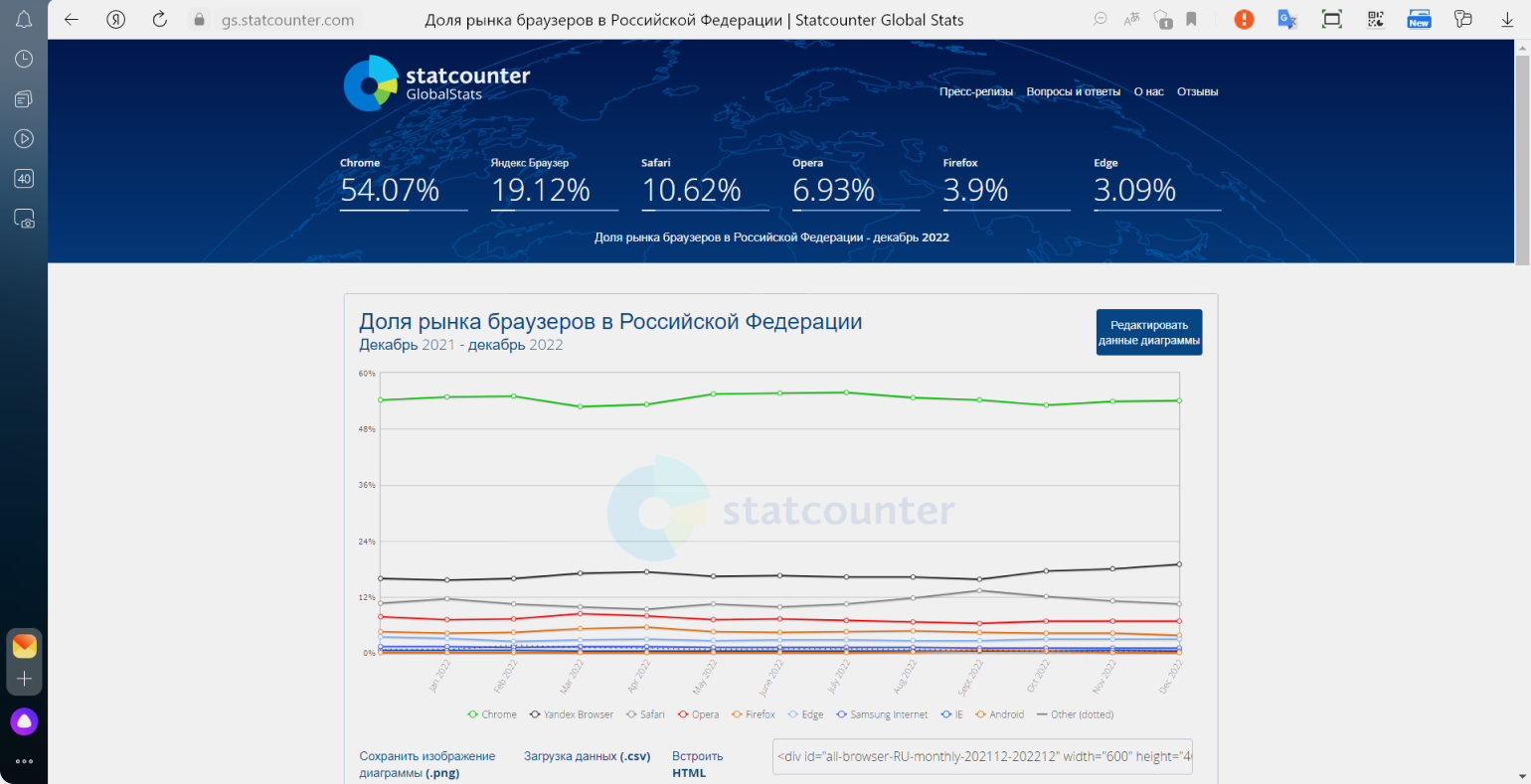Click the Chrome 54.07% statistic

pyautogui.click(x=404, y=184)
